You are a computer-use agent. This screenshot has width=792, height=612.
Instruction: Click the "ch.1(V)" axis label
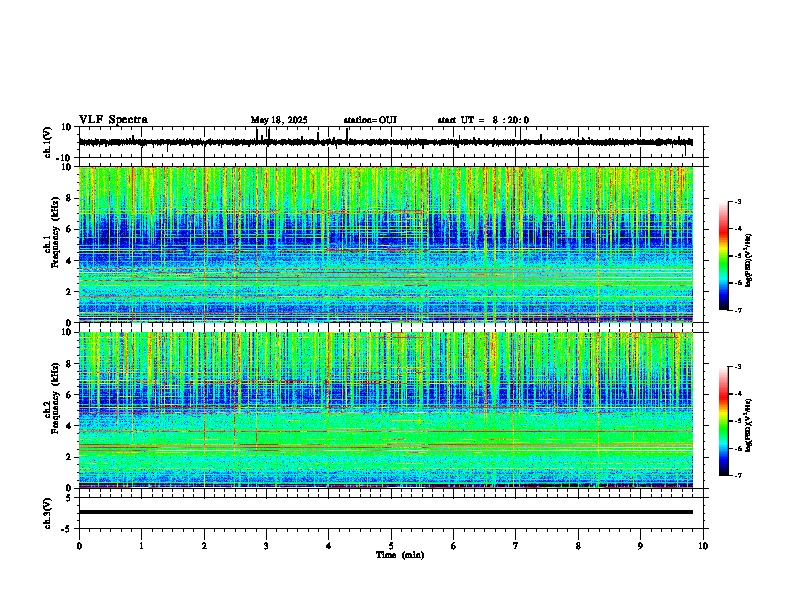pyautogui.click(x=48, y=142)
